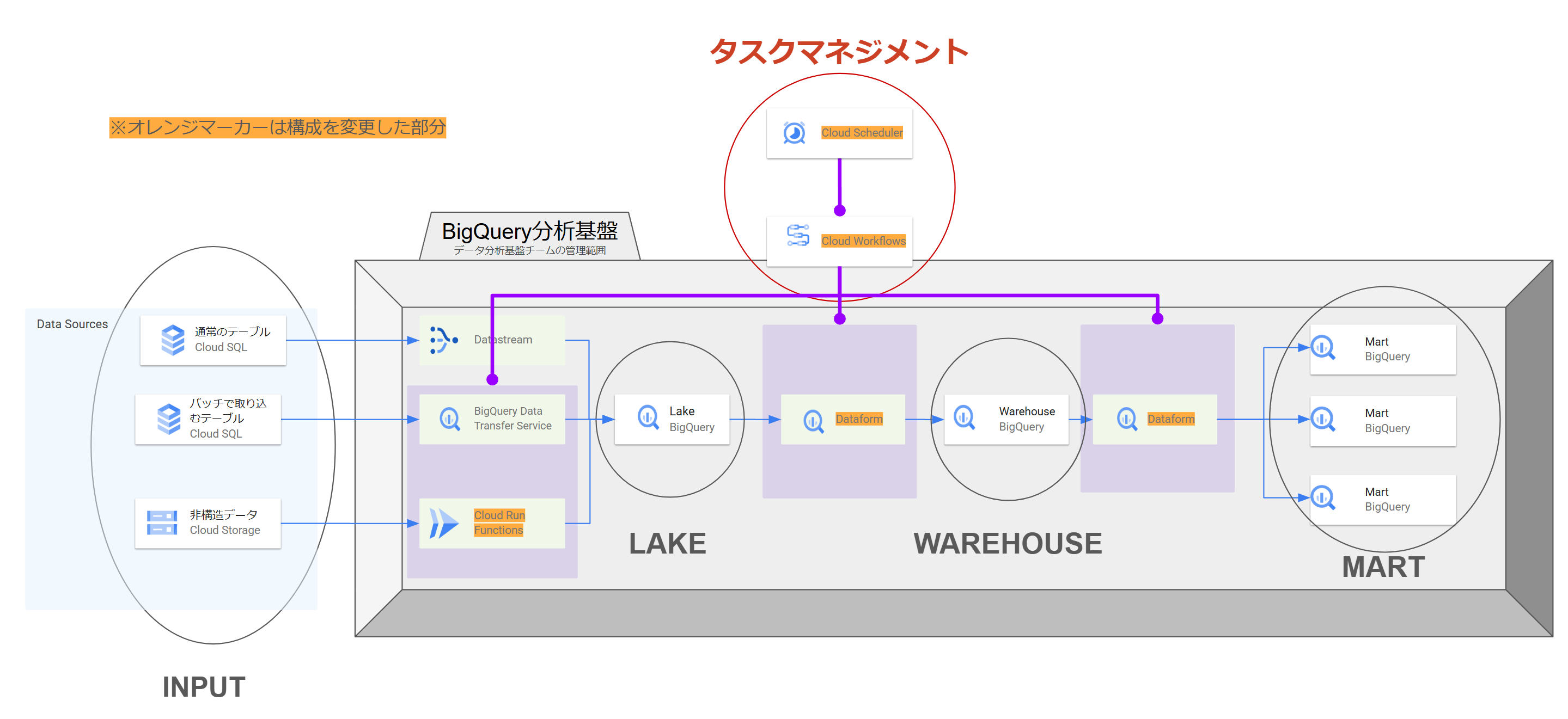Screen dimensions: 1568x719
Task: Click the INPUT heading
Action: [x=203, y=687]
